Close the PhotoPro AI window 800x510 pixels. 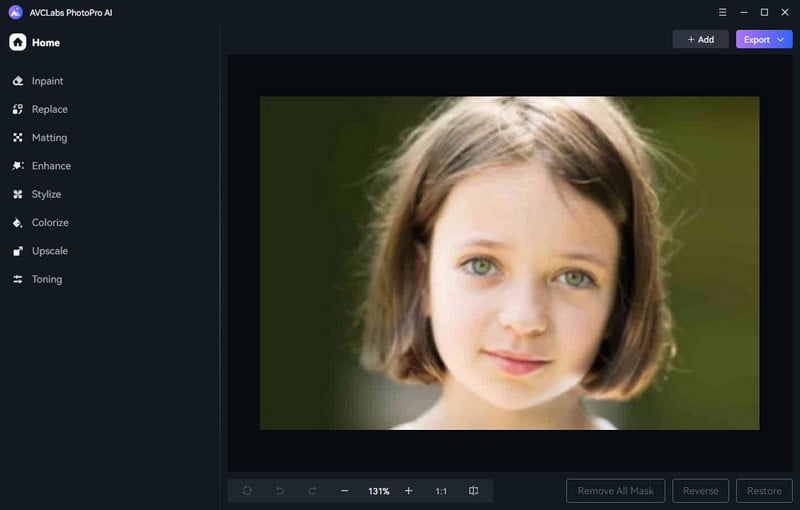point(785,12)
